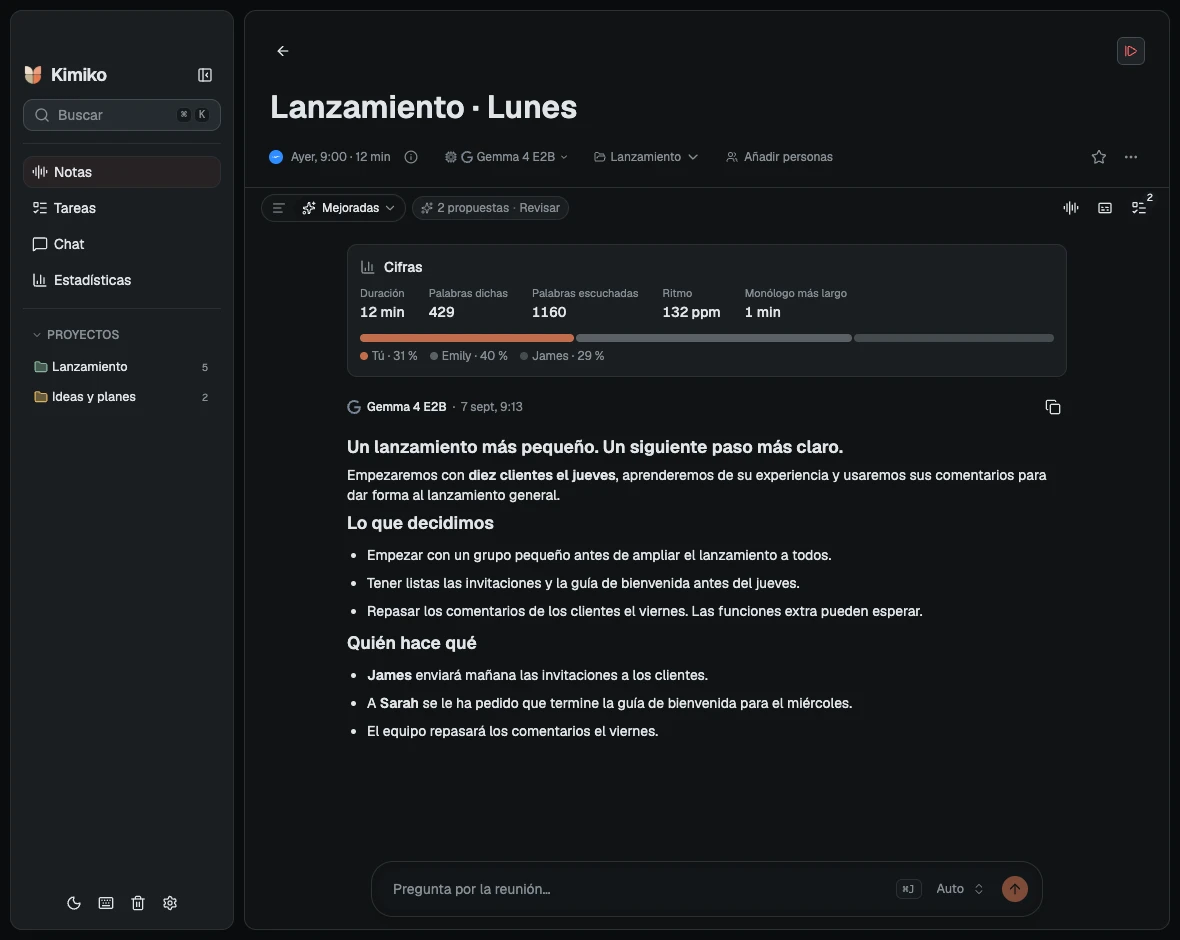The width and height of the screenshot is (1180, 940).
Task: Open the Mejoradas notes dropdown
Action: coord(348,208)
